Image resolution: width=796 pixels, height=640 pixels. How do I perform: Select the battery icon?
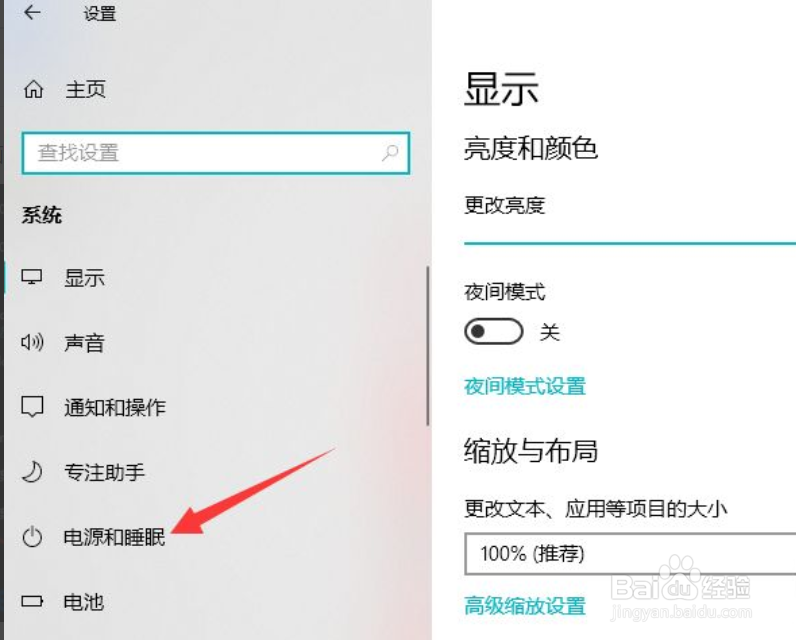pos(32,601)
